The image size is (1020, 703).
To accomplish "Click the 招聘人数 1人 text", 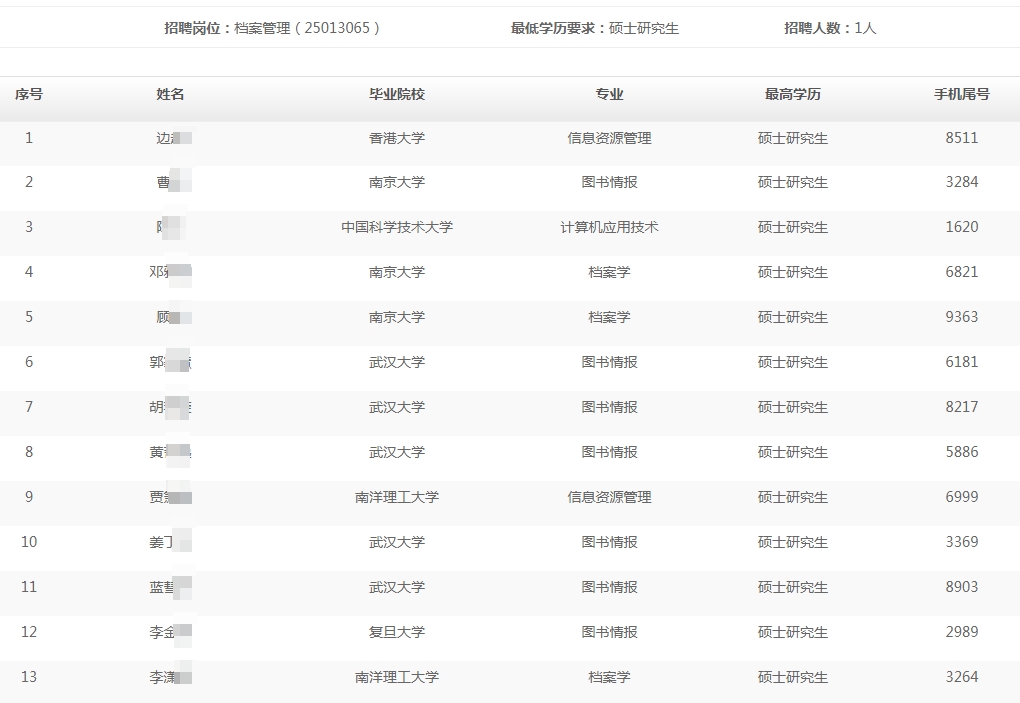I will pyautogui.click(x=829, y=28).
